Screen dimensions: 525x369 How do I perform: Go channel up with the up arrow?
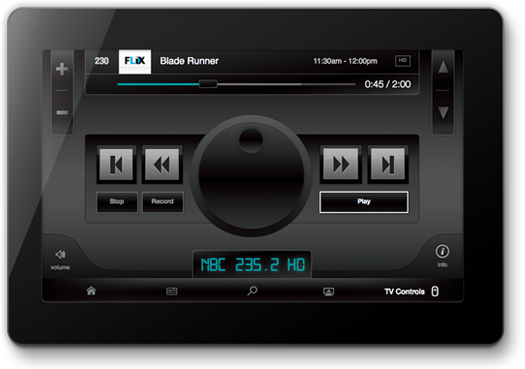(x=443, y=67)
